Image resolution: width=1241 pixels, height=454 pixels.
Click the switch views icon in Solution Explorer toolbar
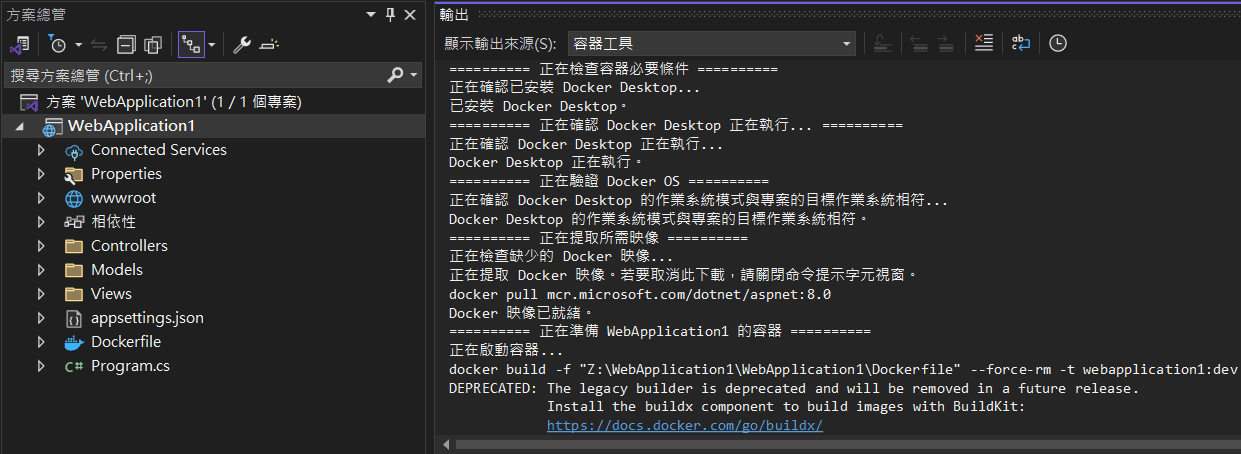(x=19, y=44)
